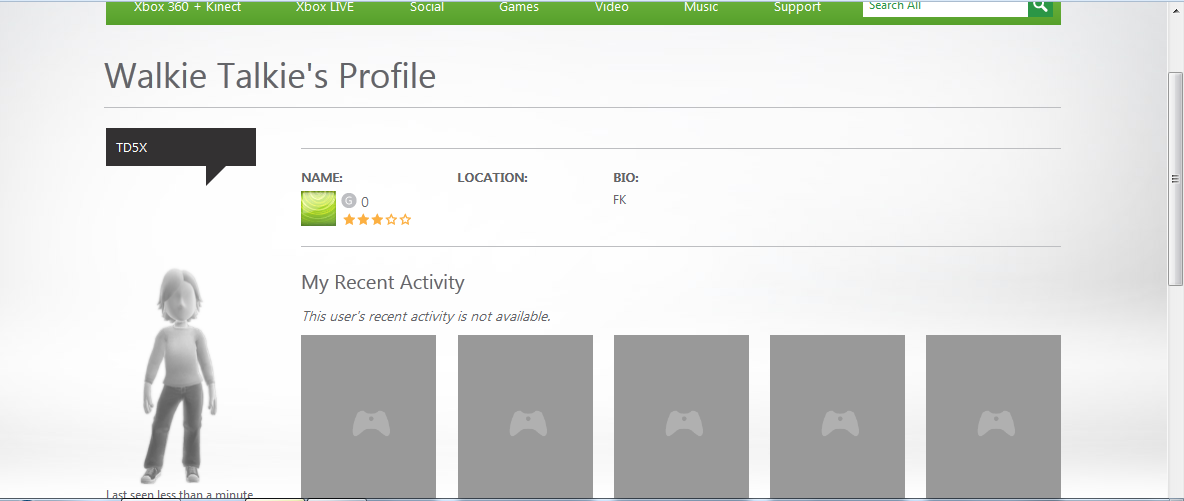Click the gamerscore value 0
The width and height of the screenshot is (1184, 501).
(365, 202)
